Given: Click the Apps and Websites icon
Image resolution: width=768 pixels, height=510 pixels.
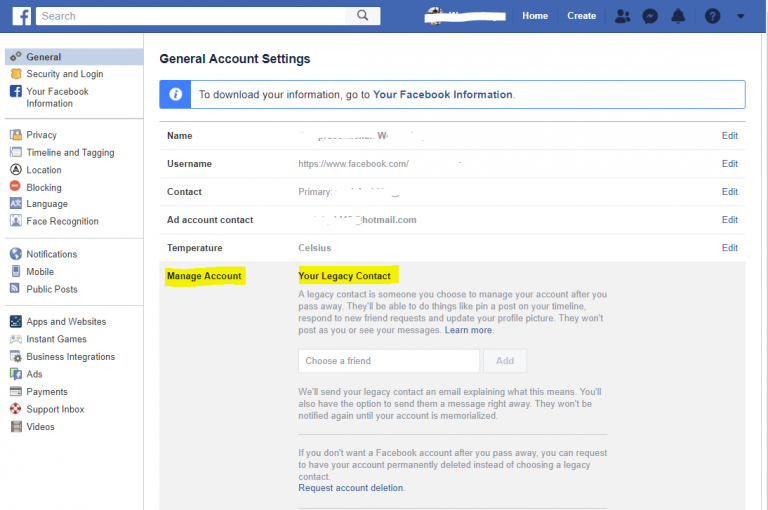Looking at the screenshot, I should point(16,321).
